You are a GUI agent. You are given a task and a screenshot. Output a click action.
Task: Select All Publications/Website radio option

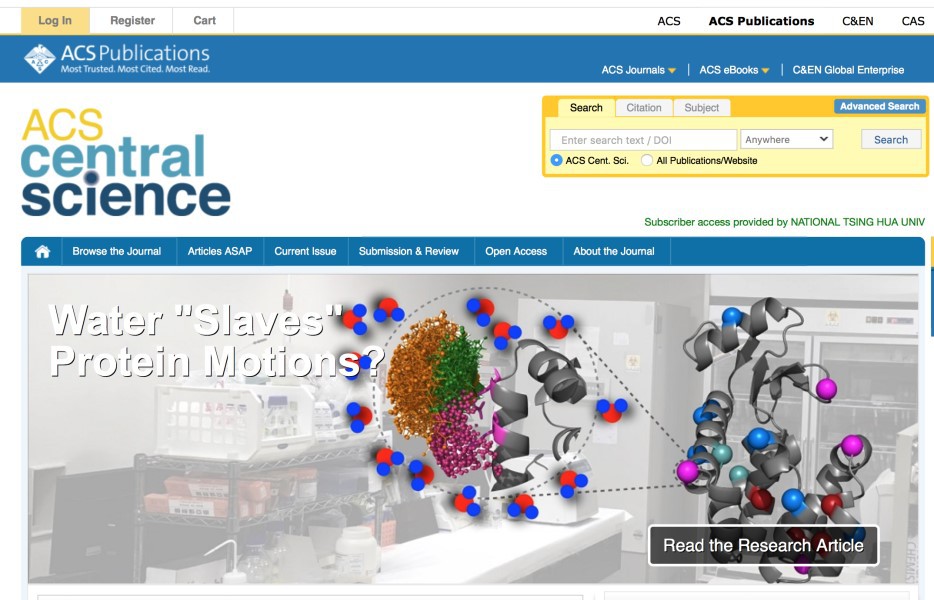(x=647, y=160)
